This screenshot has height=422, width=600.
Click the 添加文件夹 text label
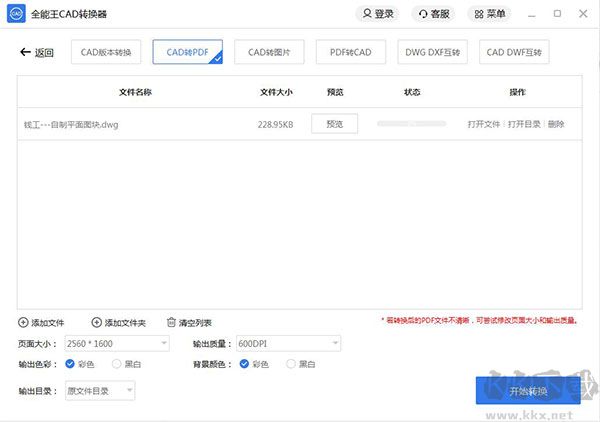125,323
